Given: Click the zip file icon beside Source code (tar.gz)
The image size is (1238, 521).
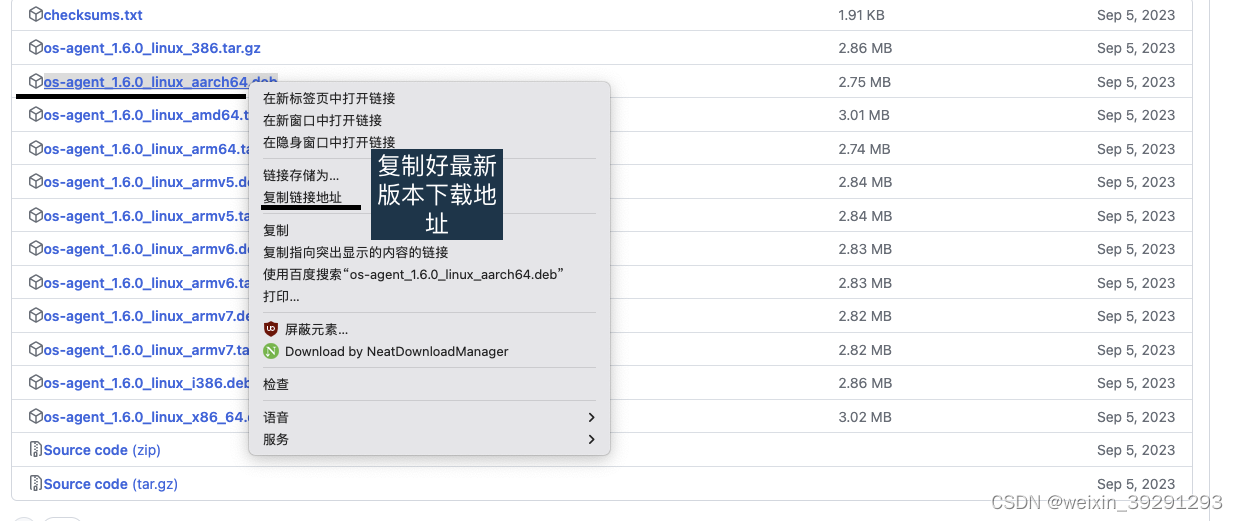Looking at the screenshot, I should (x=36, y=484).
